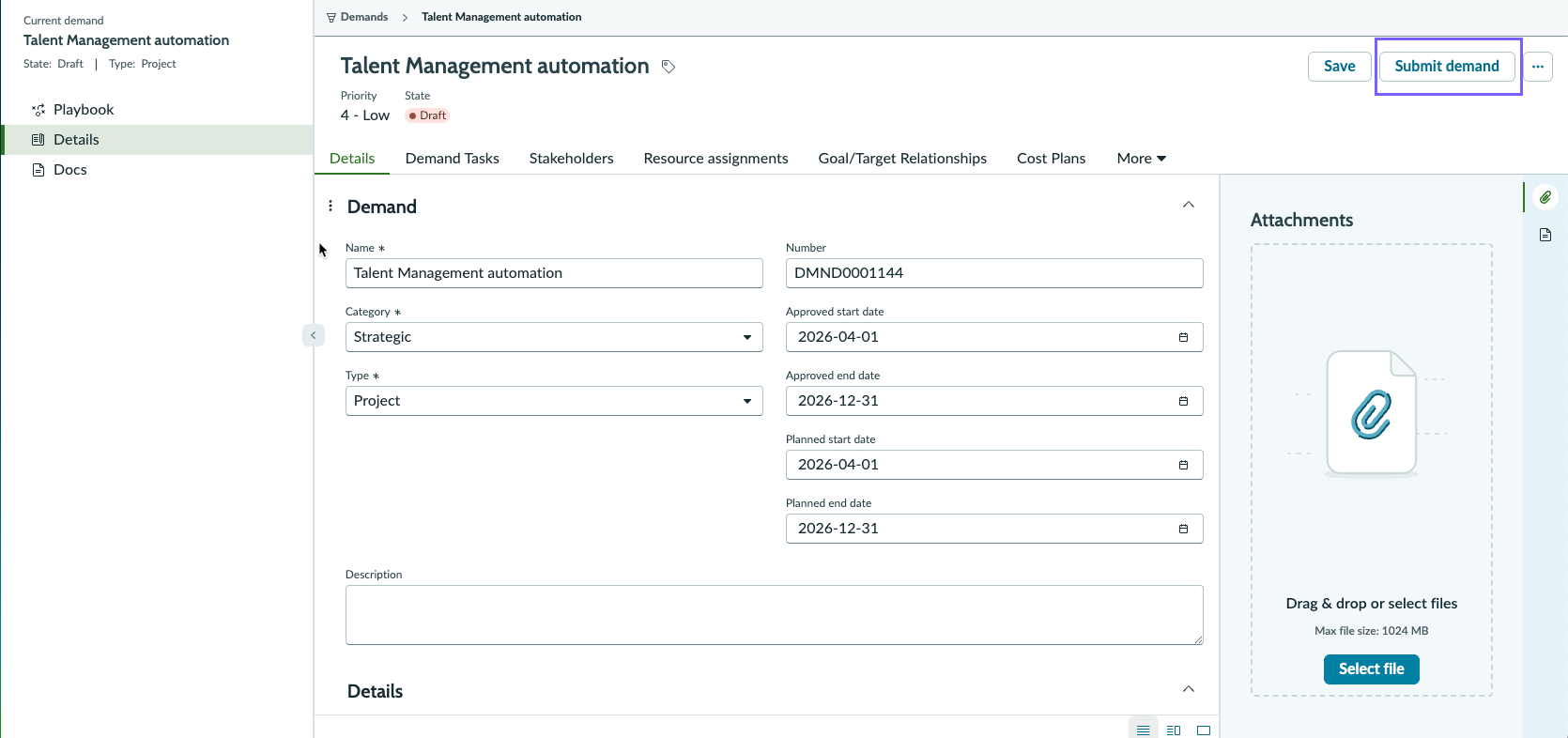Click the large paperclip file illustration

point(1371,413)
